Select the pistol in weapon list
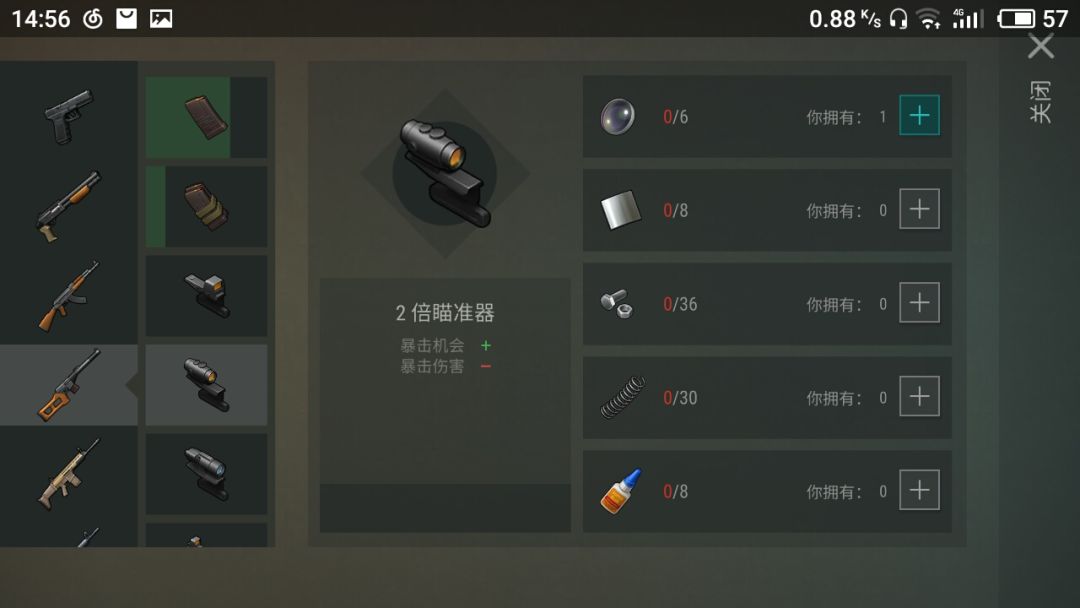The width and height of the screenshot is (1080, 608). click(x=68, y=116)
